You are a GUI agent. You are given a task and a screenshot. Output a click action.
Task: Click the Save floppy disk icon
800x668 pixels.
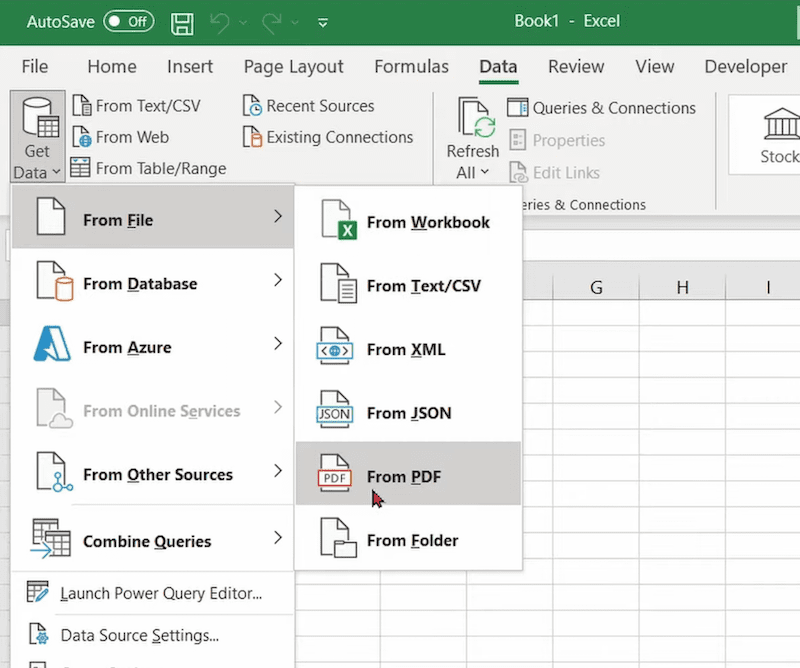coord(182,23)
